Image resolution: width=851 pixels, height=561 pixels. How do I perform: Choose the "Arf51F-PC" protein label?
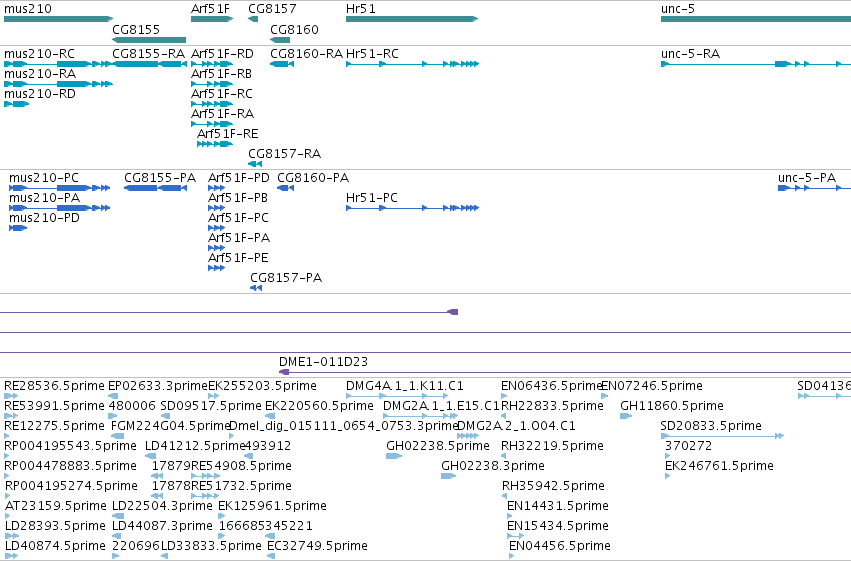click(x=238, y=218)
